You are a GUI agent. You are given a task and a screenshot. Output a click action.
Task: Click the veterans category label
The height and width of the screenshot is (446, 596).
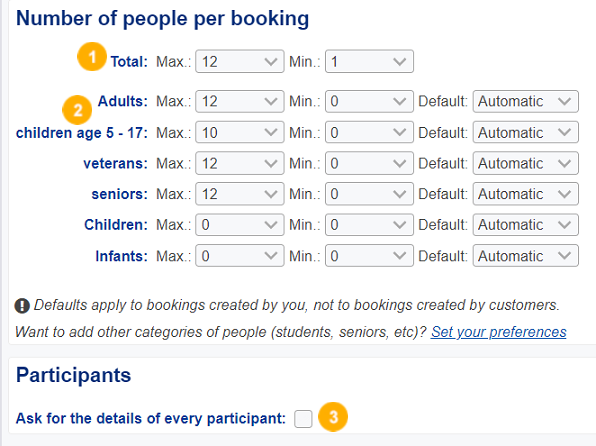(115, 163)
